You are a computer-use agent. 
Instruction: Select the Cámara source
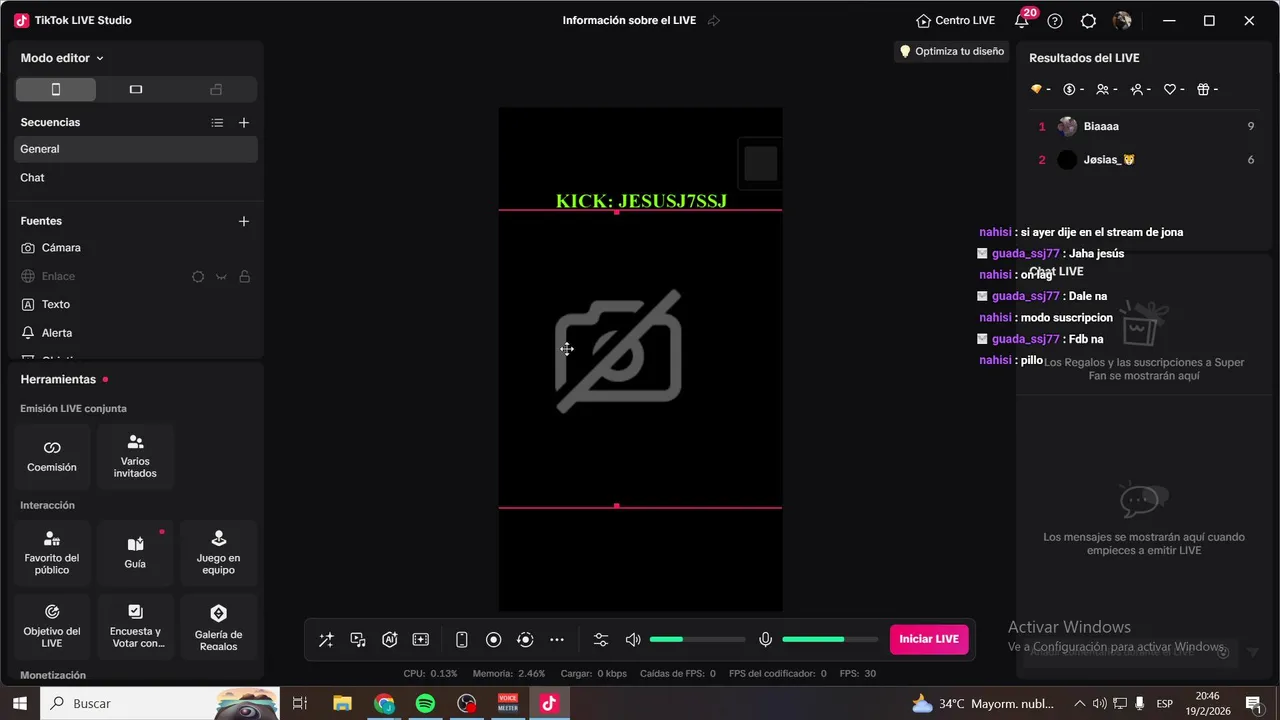136,248
